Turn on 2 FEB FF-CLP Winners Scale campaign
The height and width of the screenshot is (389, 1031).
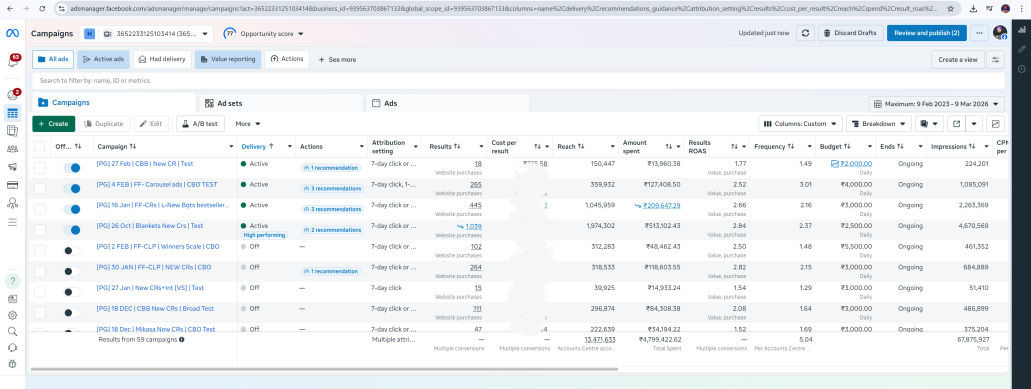pyautogui.click(x=72, y=251)
